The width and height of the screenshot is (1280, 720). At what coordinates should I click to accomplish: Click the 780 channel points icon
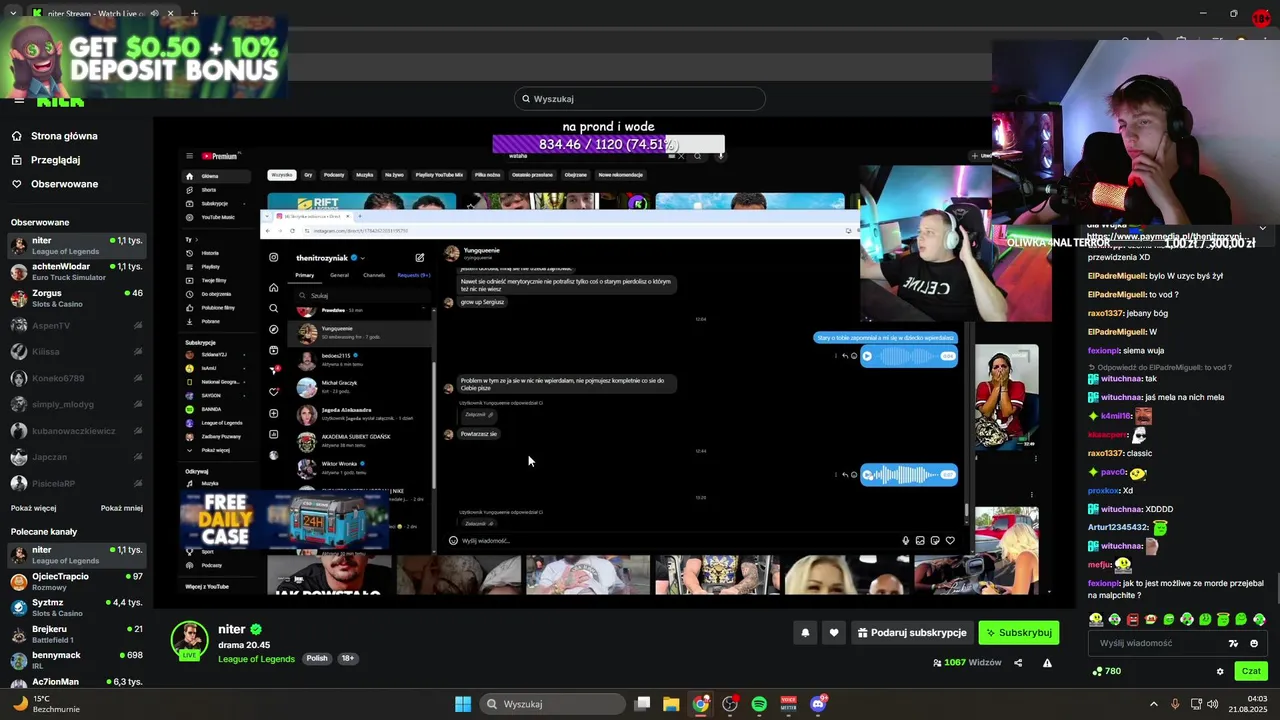tap(1106, 671)
